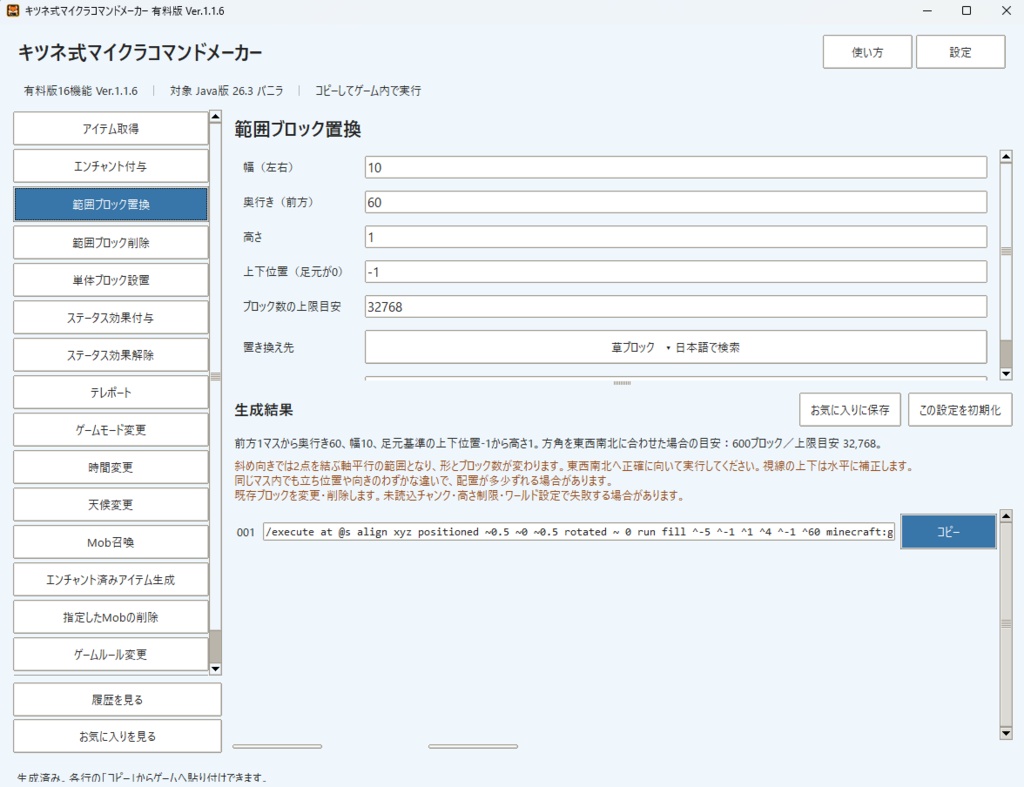Open 範囲ブロック削除 in the sidebar
Screen dimensions: 1024x787
(x=110, y=242)
